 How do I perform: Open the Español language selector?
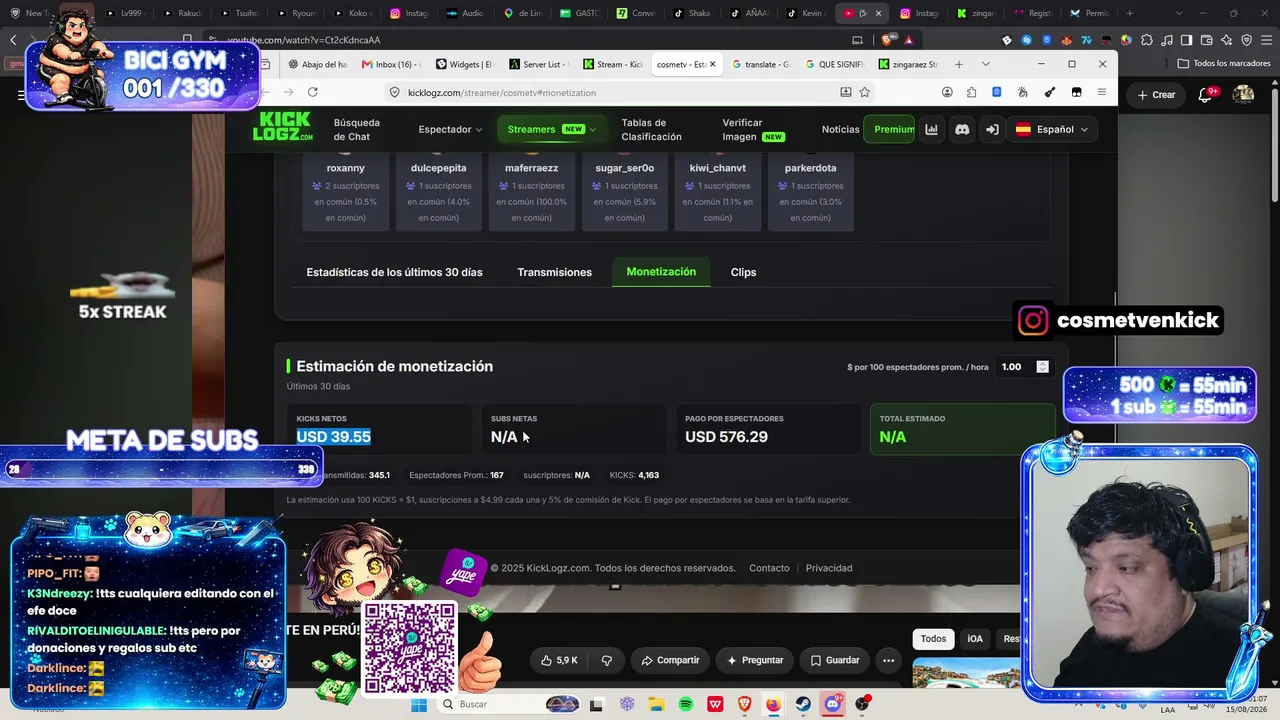point(1052,129)
